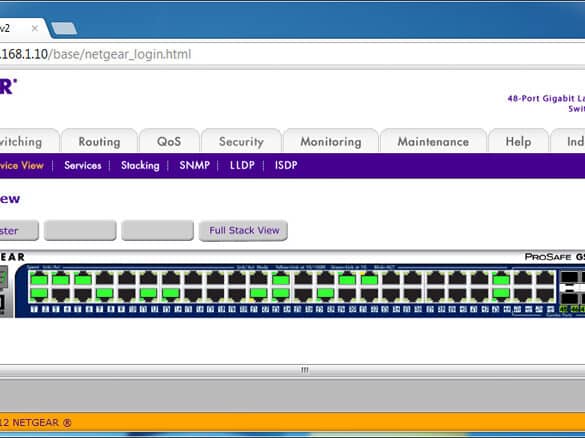Viewport: 585px width, 438px height.
Task: Go to the Security tab
Action: [x=241, y=141]
